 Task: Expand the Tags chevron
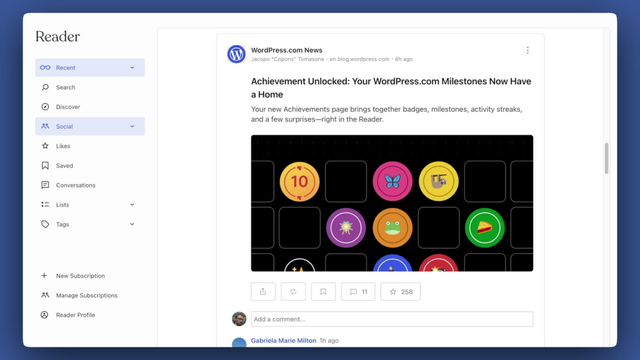coord(132,224)
